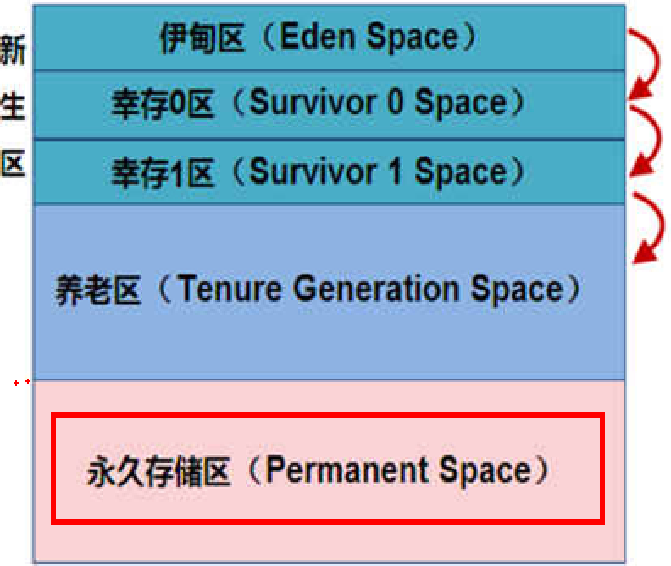Click the red arrow pointing into Tenure Generation
This screenshot has height=566, width=671.
[x=649, y=227]
